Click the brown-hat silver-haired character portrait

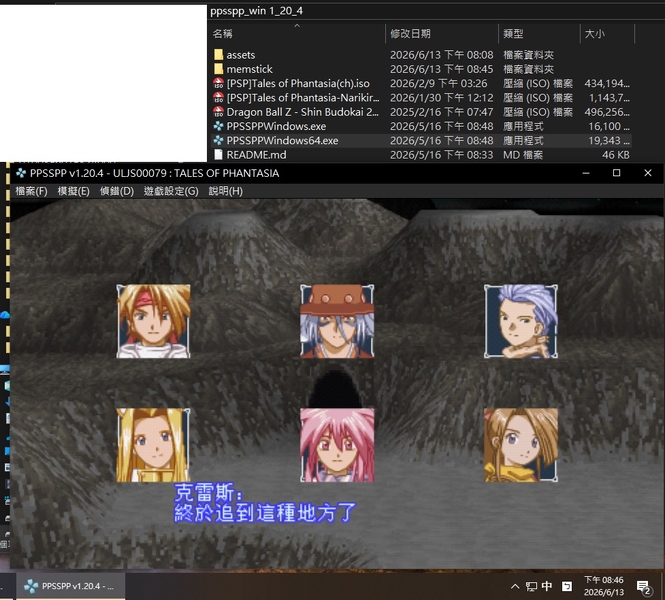pos(337,321)
